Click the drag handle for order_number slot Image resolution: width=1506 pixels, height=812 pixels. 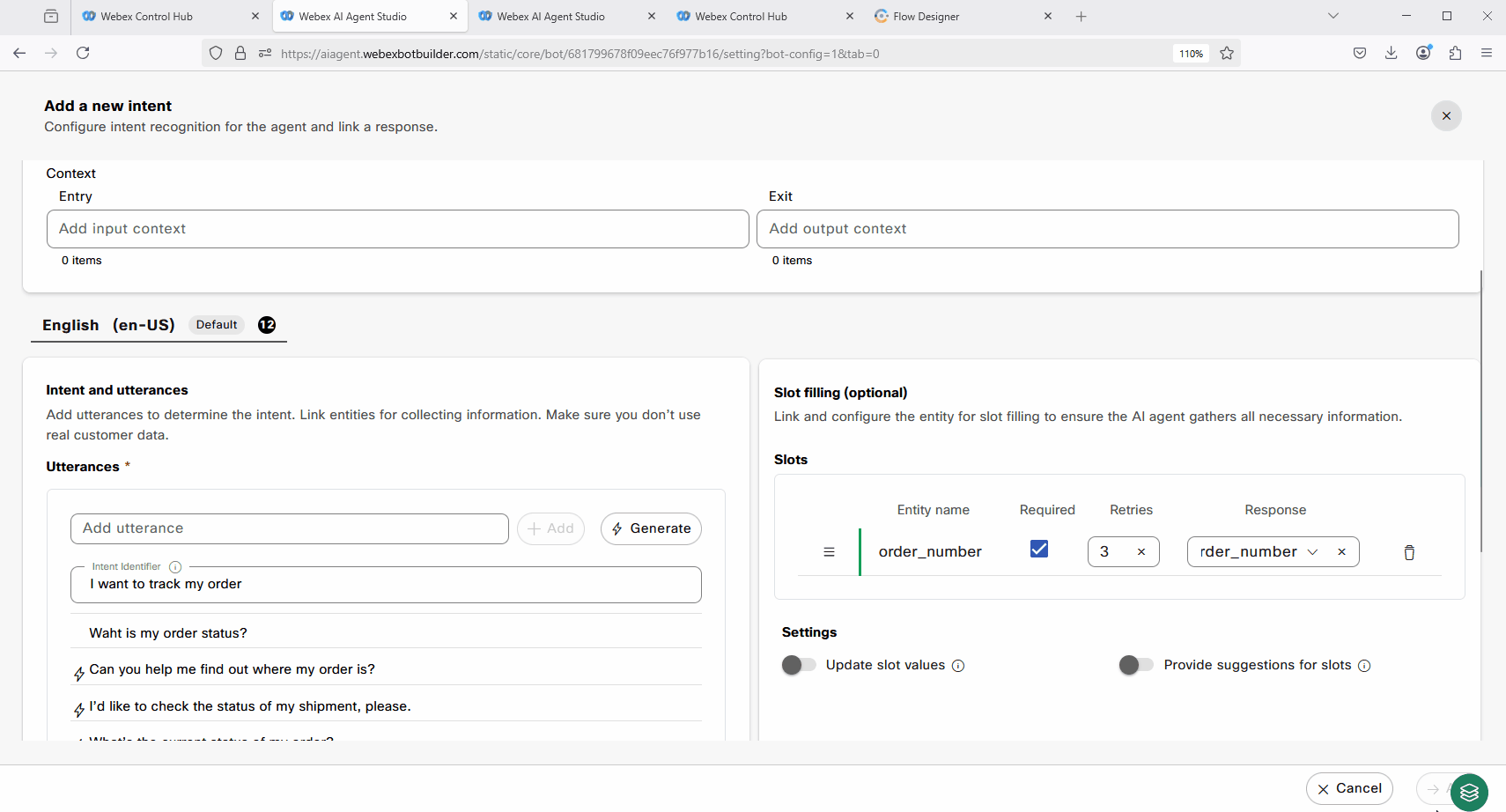829,552
